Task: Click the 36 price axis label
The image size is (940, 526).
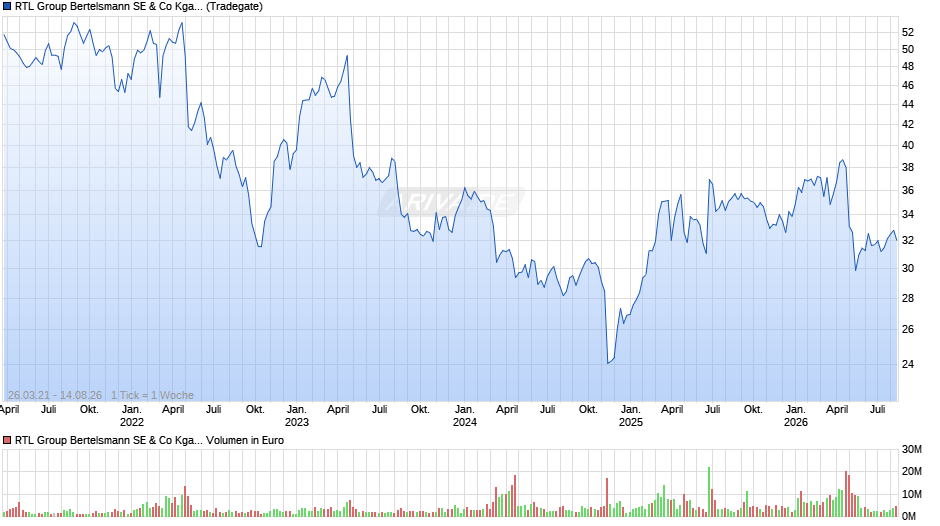Action: [x=908, y=190]
